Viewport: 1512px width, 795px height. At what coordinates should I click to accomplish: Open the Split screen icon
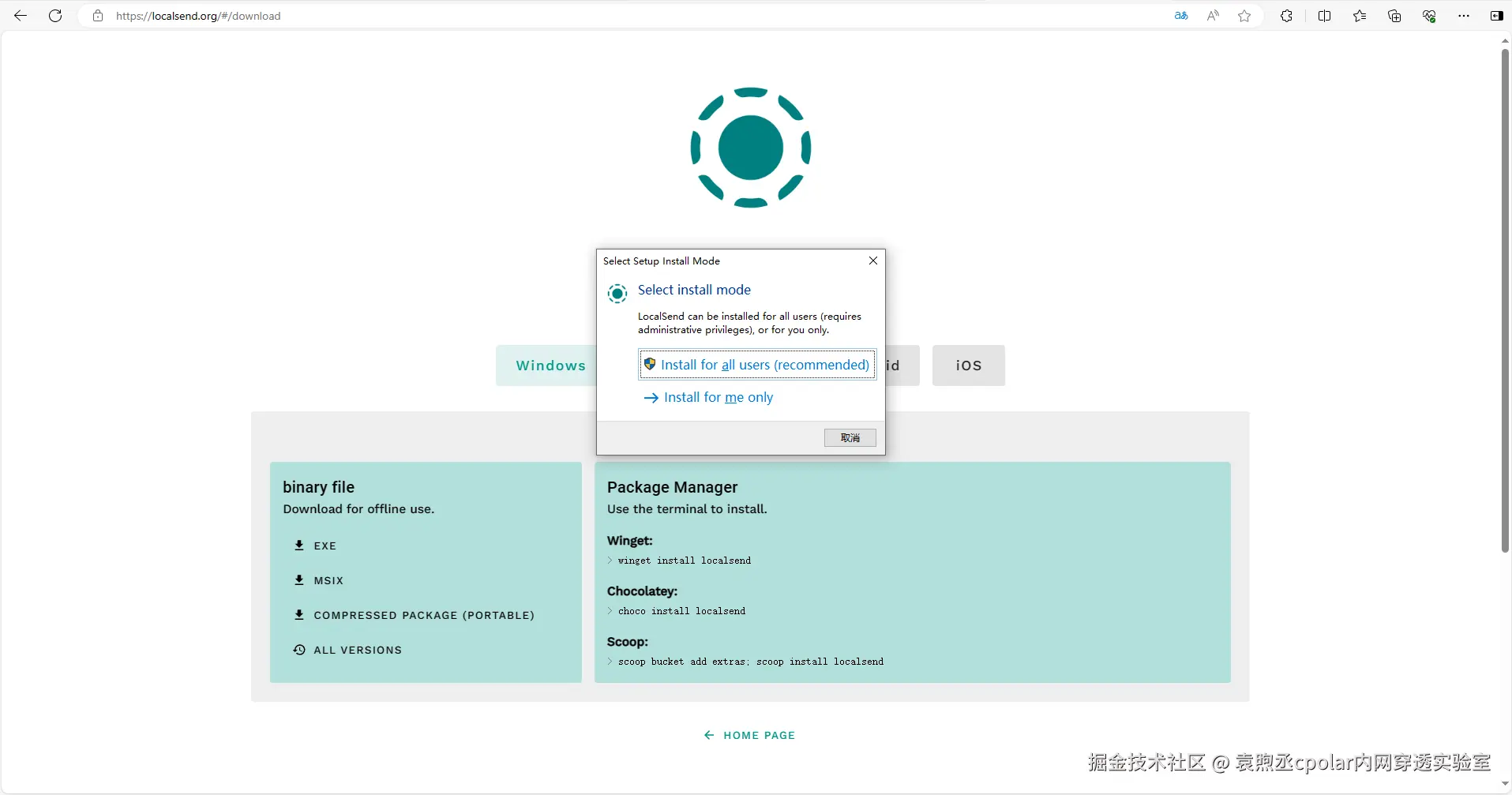[x=1325, y=16]
